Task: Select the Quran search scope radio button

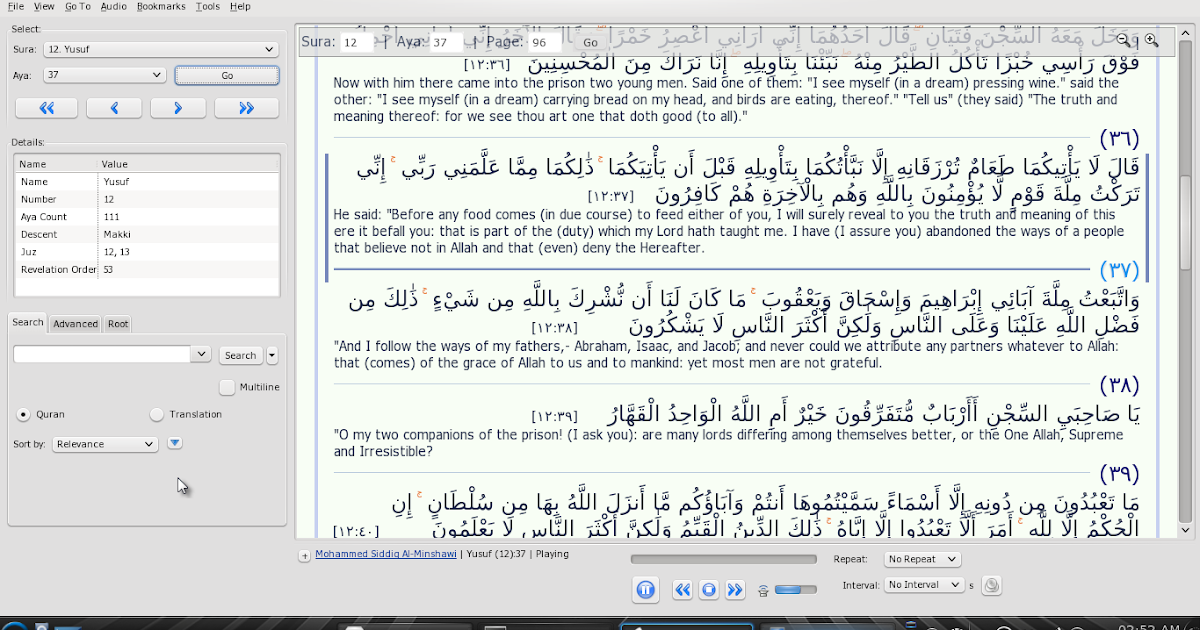Action: 23,414
